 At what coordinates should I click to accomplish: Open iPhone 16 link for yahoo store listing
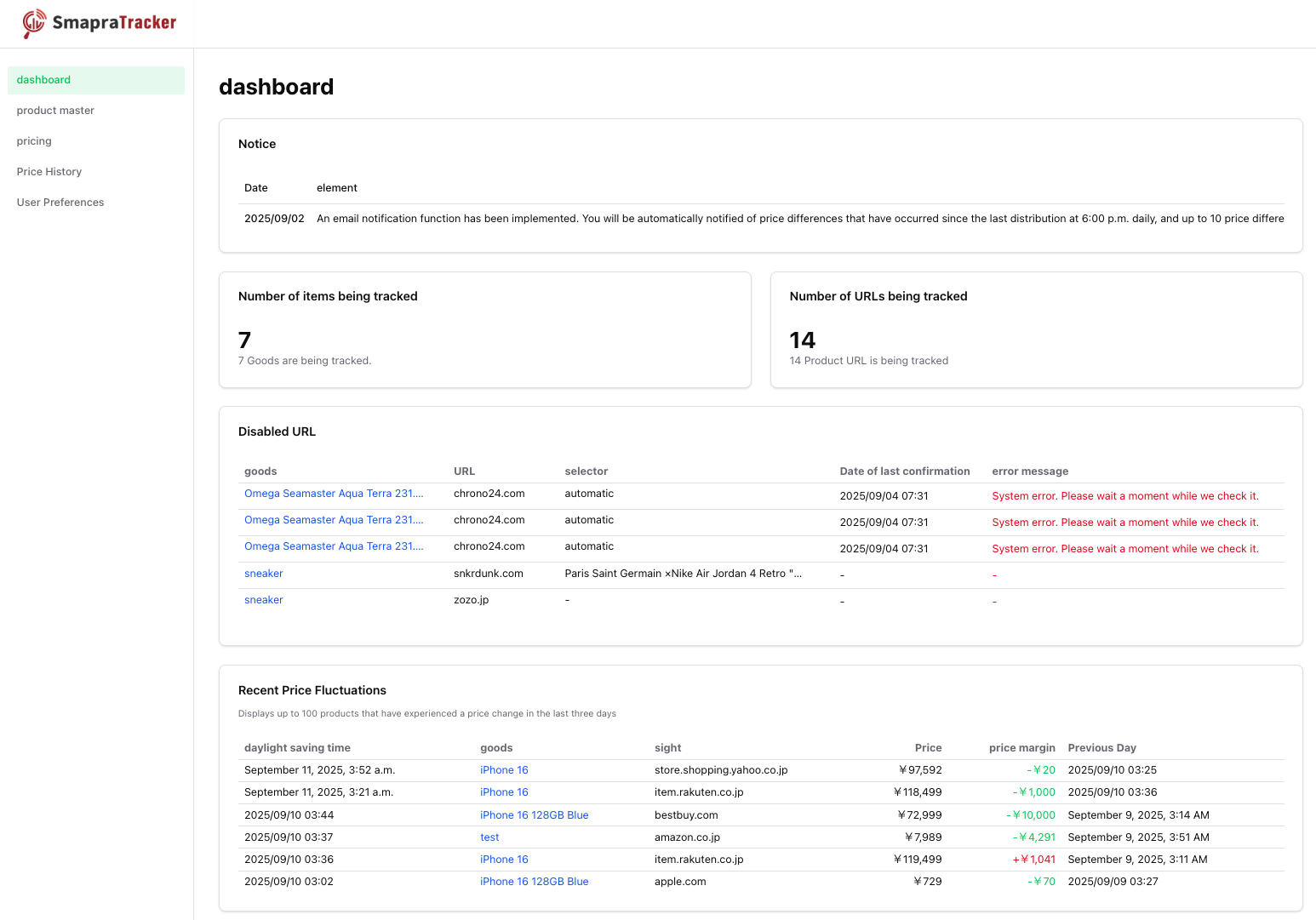(x=504, y=769)
